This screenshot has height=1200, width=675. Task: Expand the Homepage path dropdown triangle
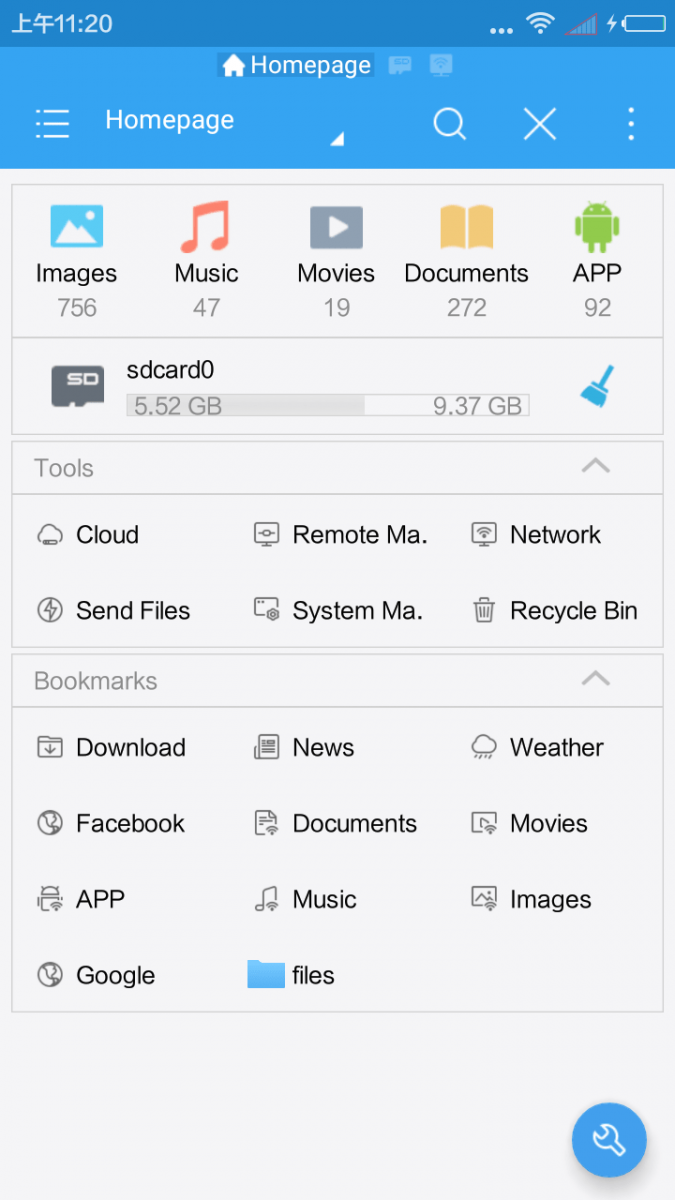point(337,140)
